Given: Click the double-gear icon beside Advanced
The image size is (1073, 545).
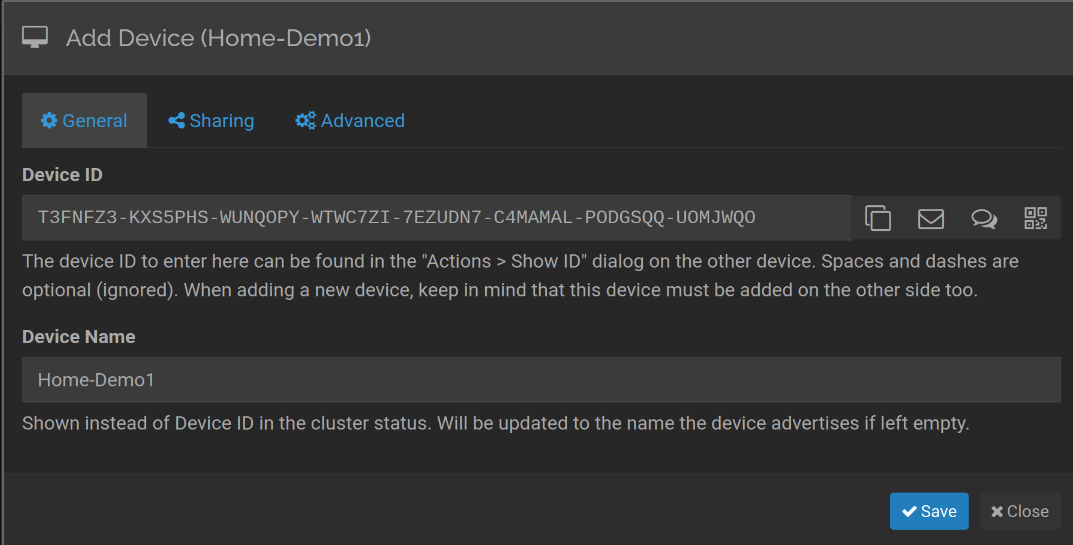Looking at the screenshot, I should point(305,121).
